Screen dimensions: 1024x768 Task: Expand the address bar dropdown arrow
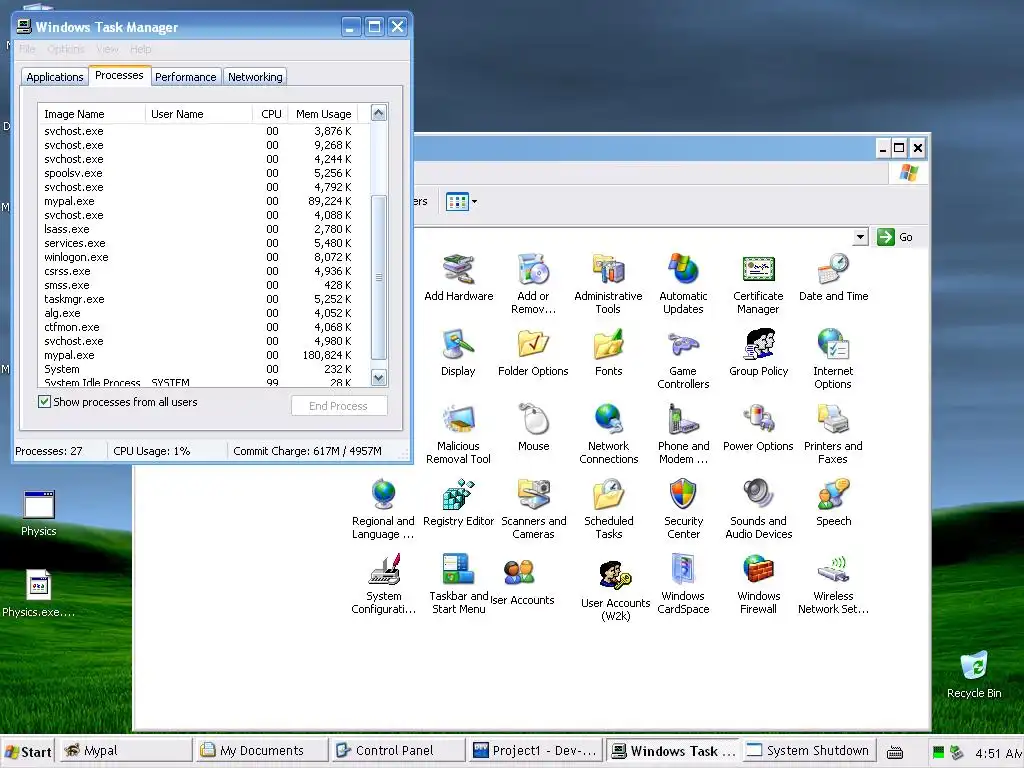point(860,237)
